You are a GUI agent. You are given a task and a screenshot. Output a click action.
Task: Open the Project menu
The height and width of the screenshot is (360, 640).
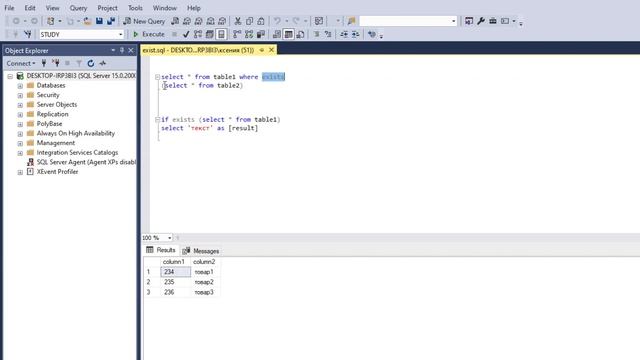[x=107, y=8]
